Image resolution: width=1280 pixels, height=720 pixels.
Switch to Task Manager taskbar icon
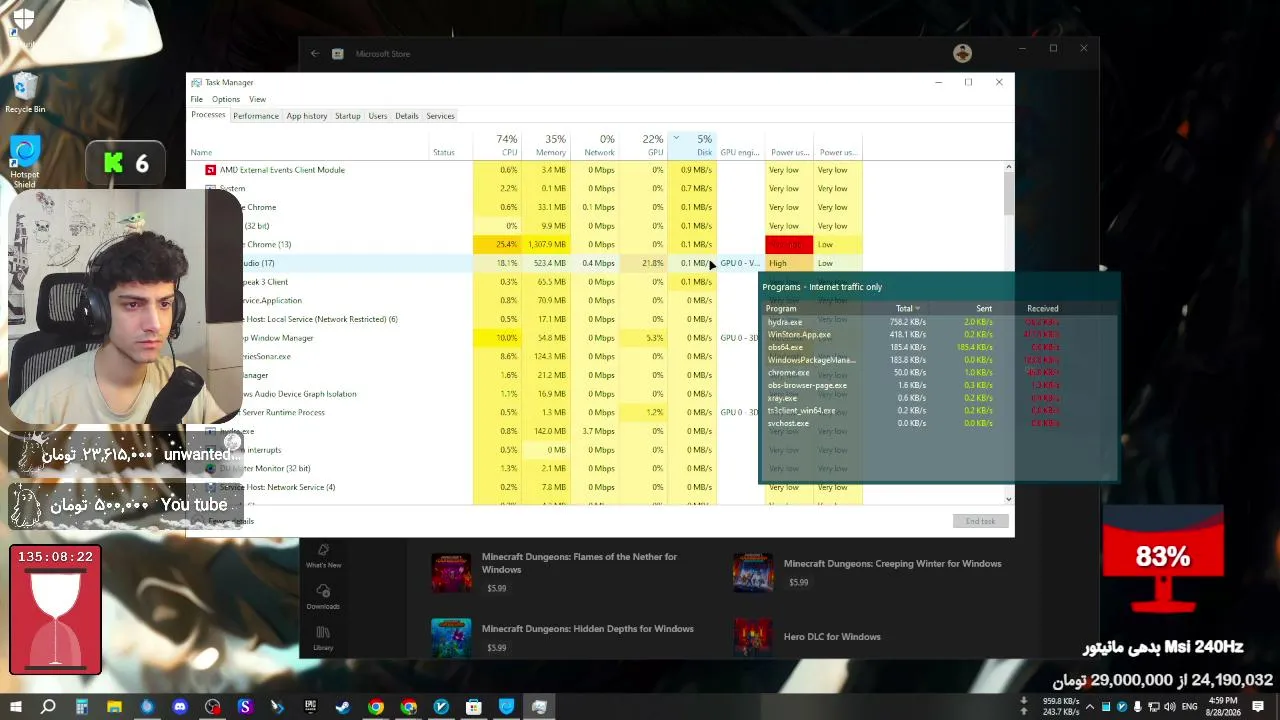click(x=539, y=707)
